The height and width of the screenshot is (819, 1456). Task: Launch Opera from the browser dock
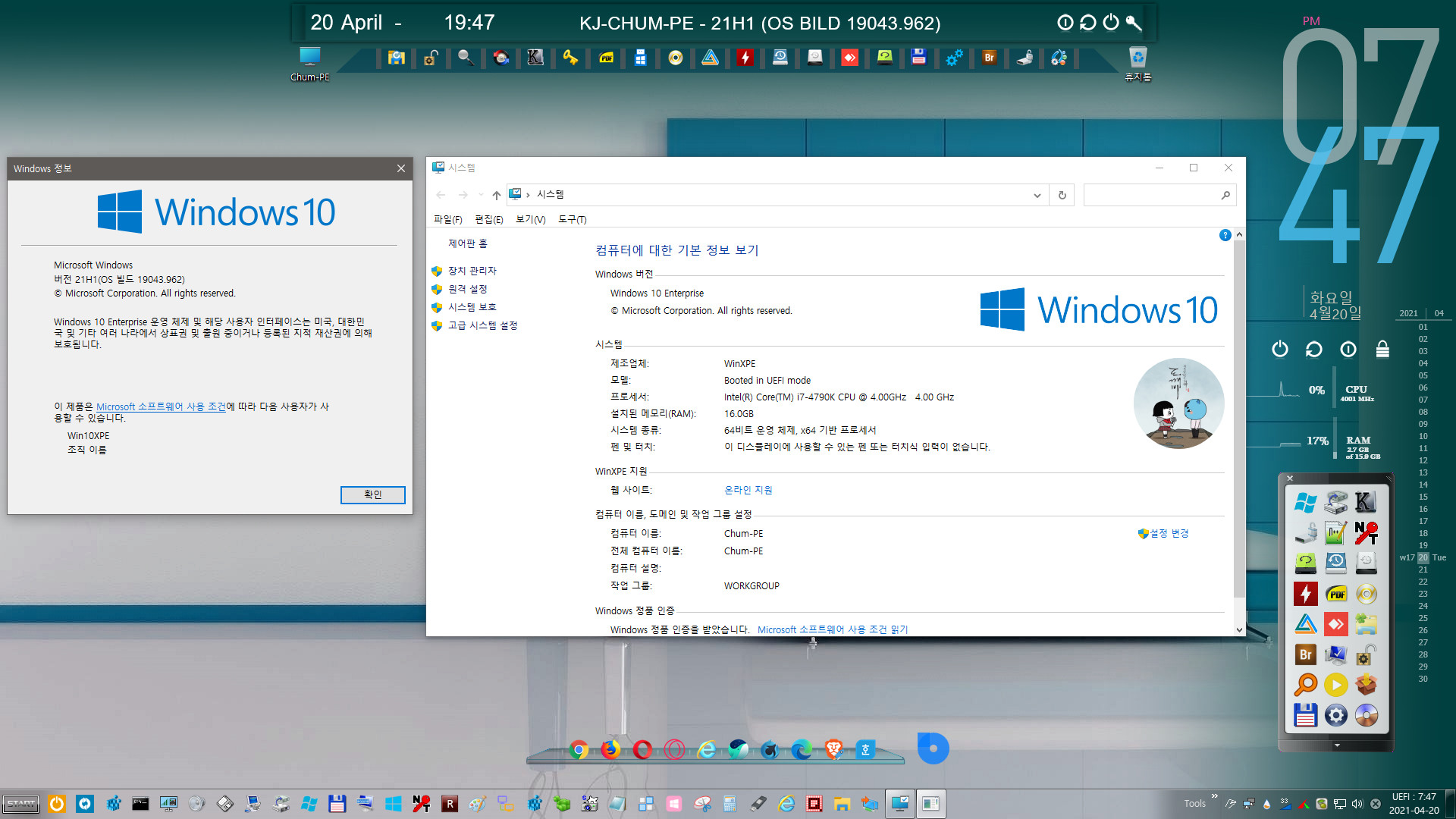coord(642,750)
